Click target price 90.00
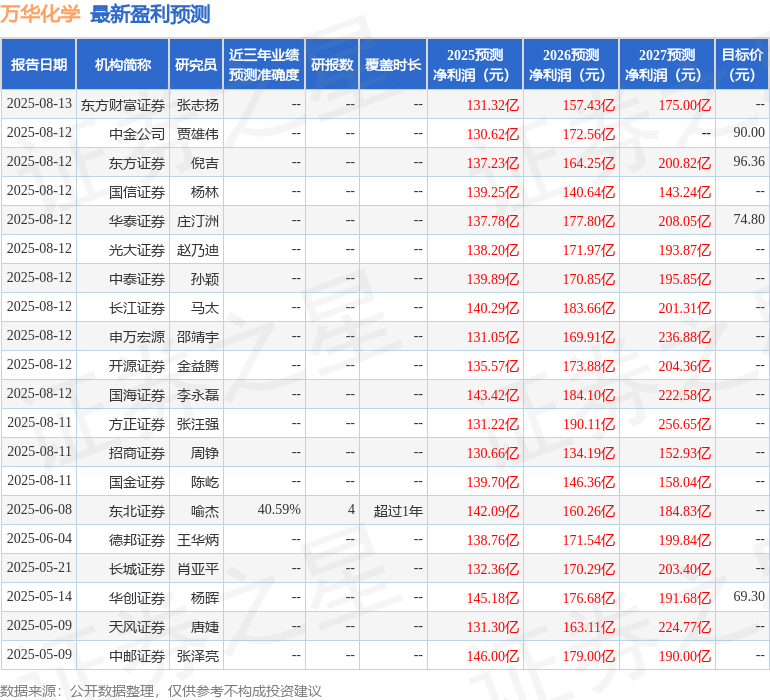The height and width of the screenshot is (700, 770). click(x=749, y=133)
